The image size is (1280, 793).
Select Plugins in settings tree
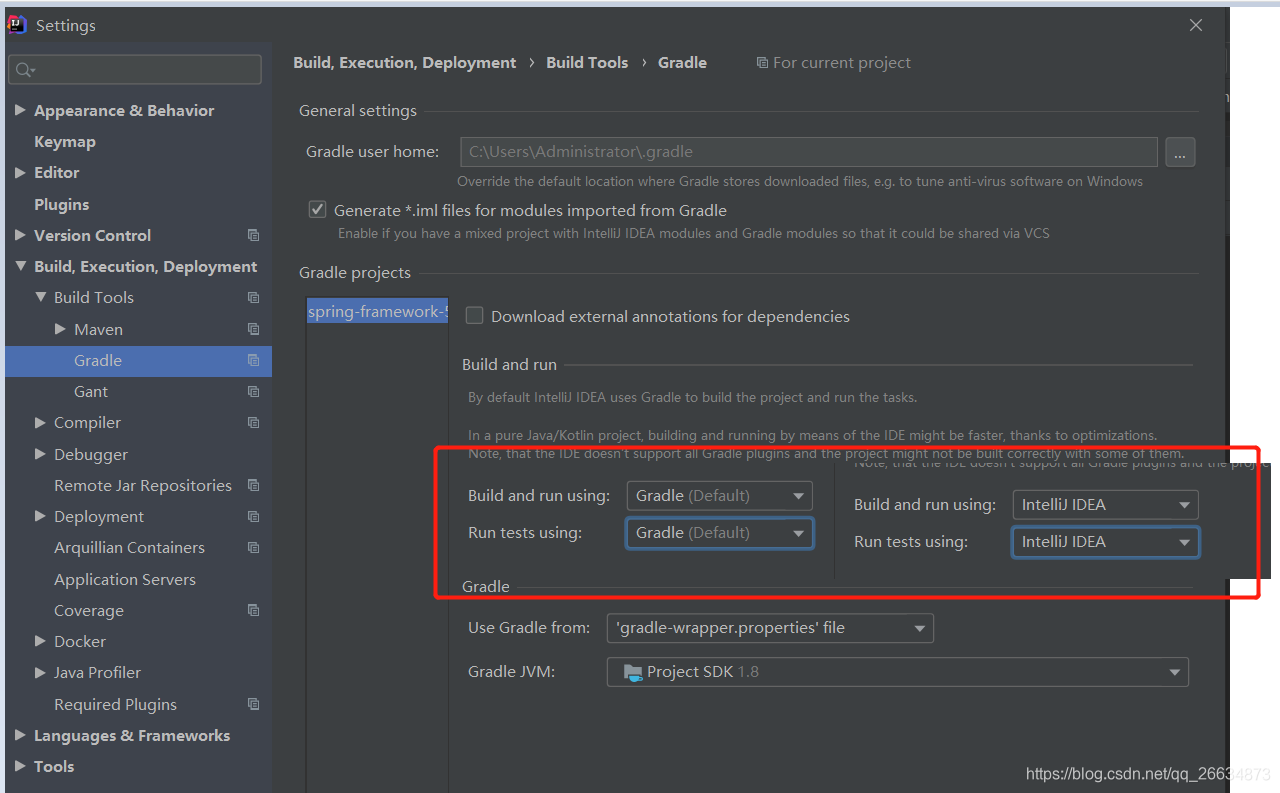pyautogui.click(x=62, y=204)
